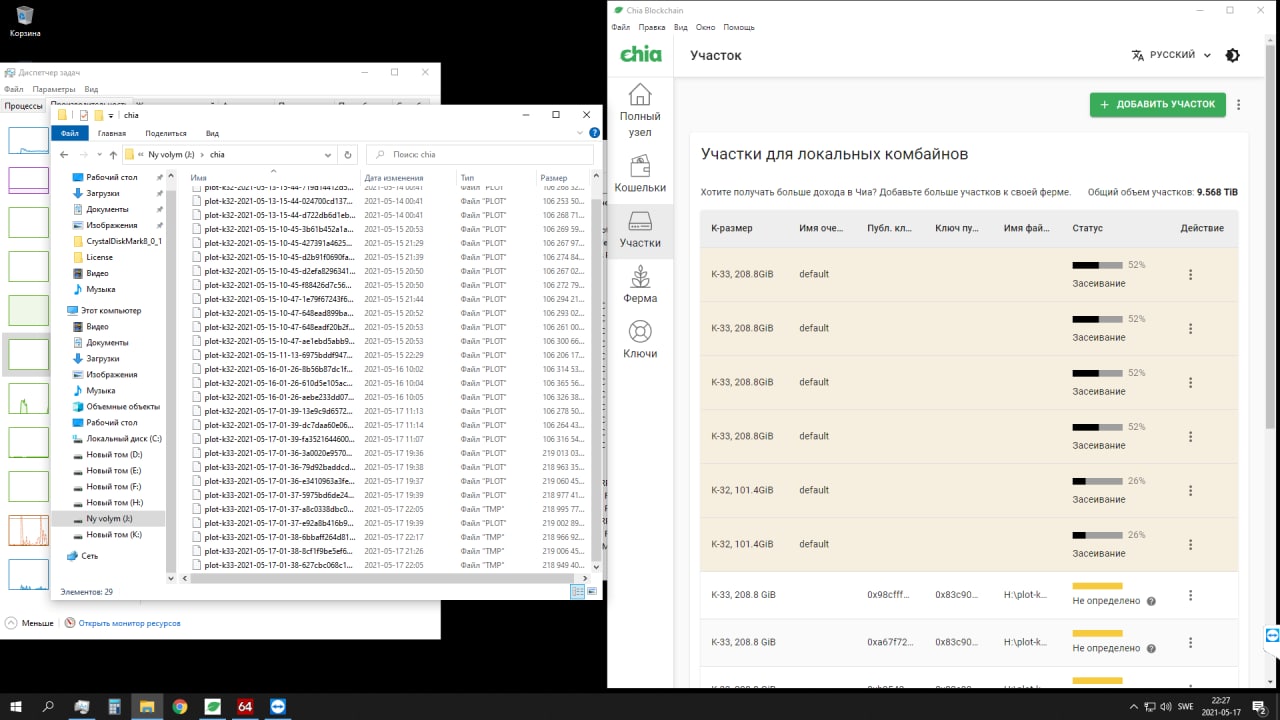Open Параметры menu in Task Manager
This screenshot has width=1280, height=720.
[x=53, y=89]
